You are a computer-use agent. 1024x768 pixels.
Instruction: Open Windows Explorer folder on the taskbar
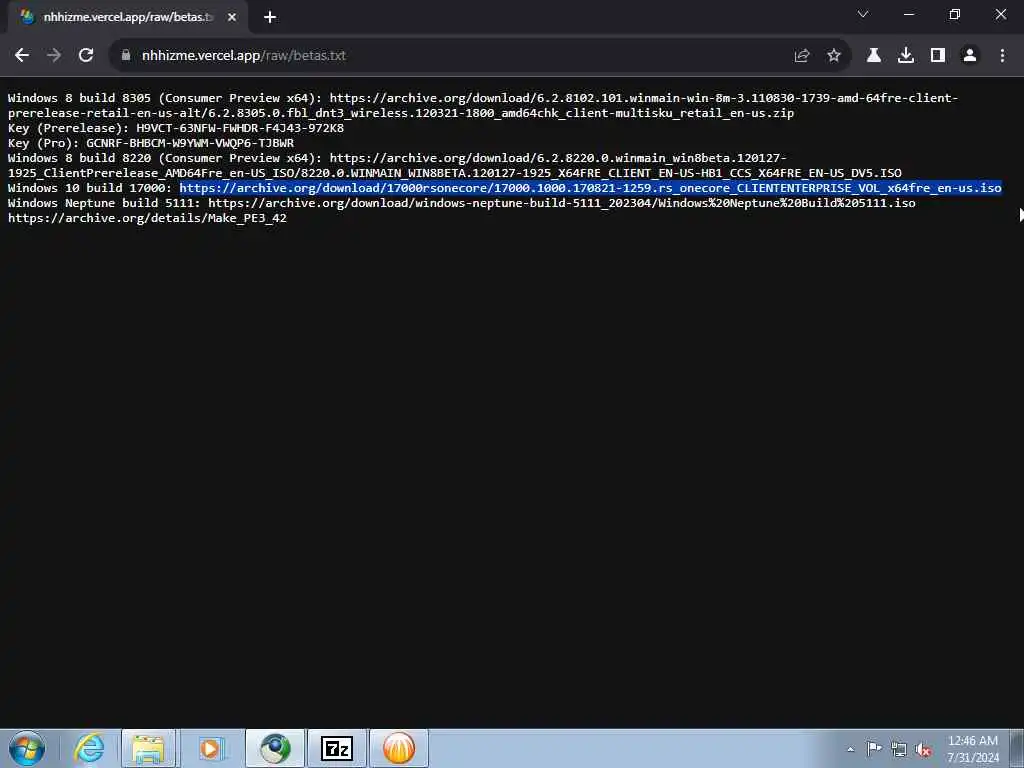pos(148,748)
